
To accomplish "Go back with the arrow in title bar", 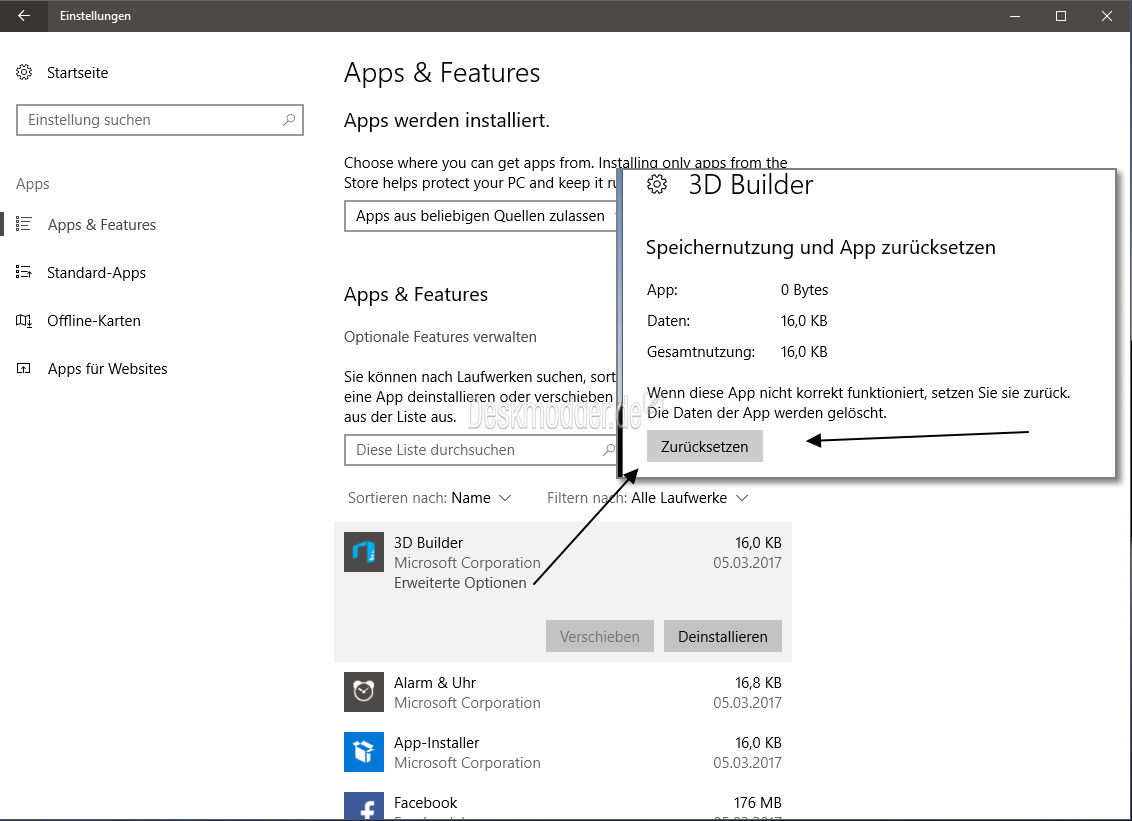I will coord(24,16).
